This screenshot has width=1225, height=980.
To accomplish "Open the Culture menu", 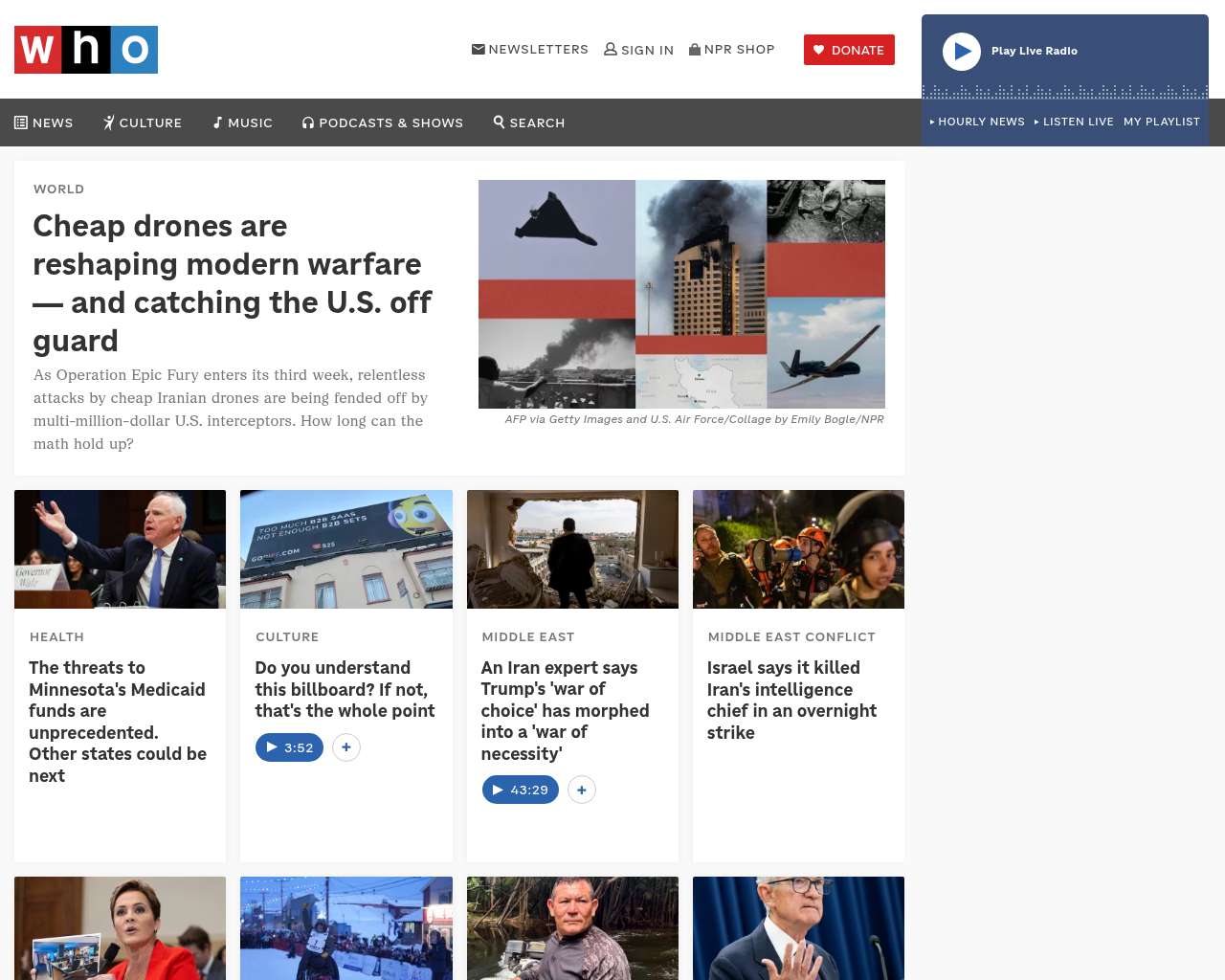I will click(143, 122).
